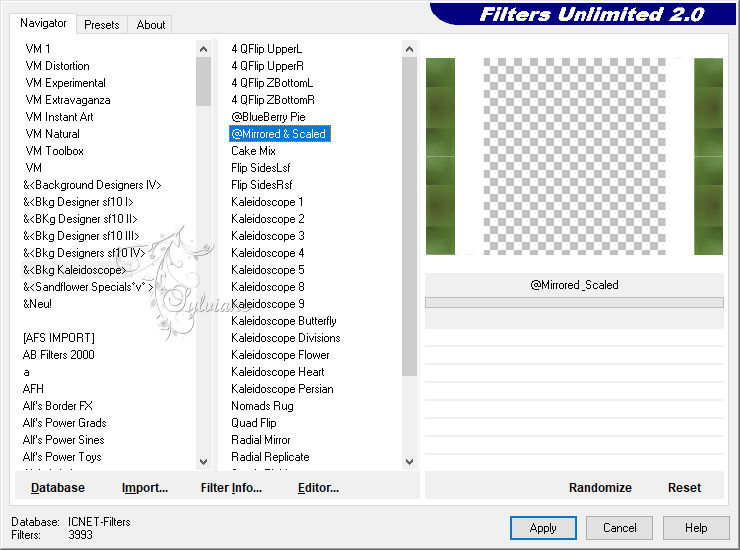
Task: Select &Neu! category
Action: pos(37,304)
